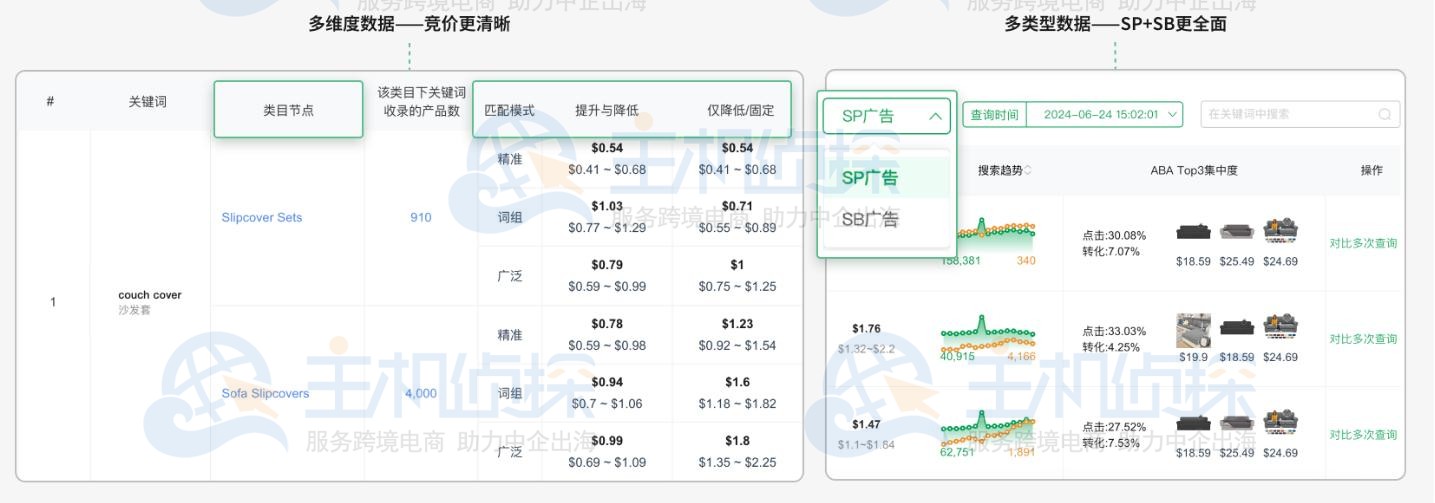Image resolution: width=1435 pixels, height=503 pixels.
Task: Click the $1.47 bid value in right panel
Action: pyautogui.click(x=866, y=425)
